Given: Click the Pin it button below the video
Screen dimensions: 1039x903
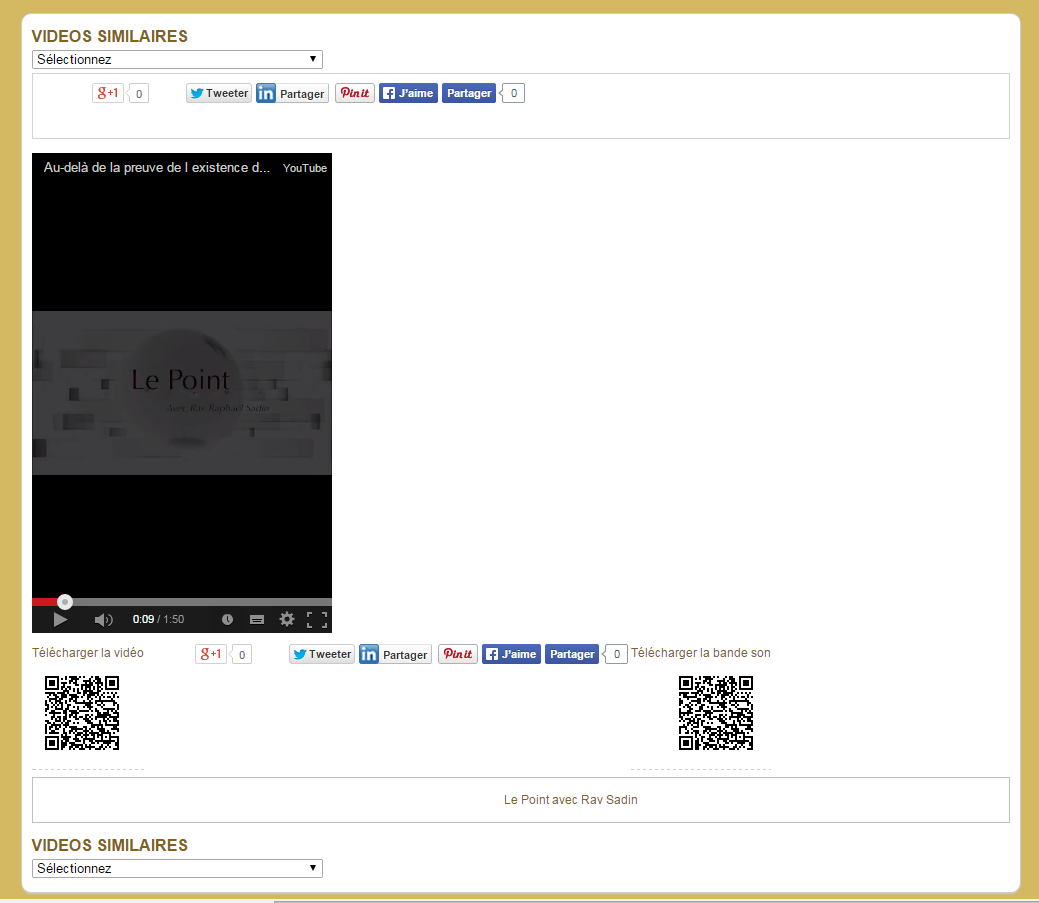Looking at the screenshot, I should tap(458, 655).
